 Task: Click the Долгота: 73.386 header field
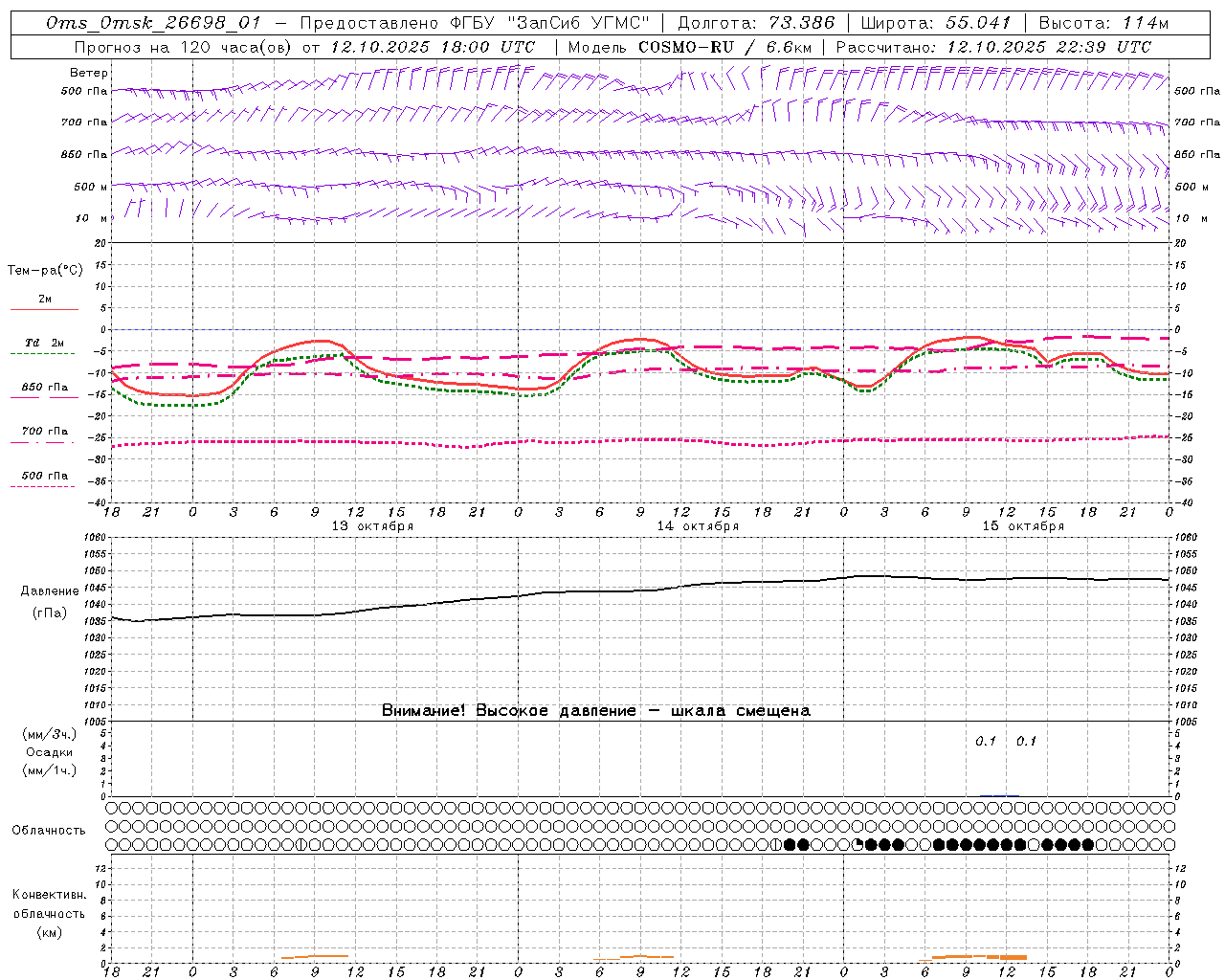coord(756,23)
